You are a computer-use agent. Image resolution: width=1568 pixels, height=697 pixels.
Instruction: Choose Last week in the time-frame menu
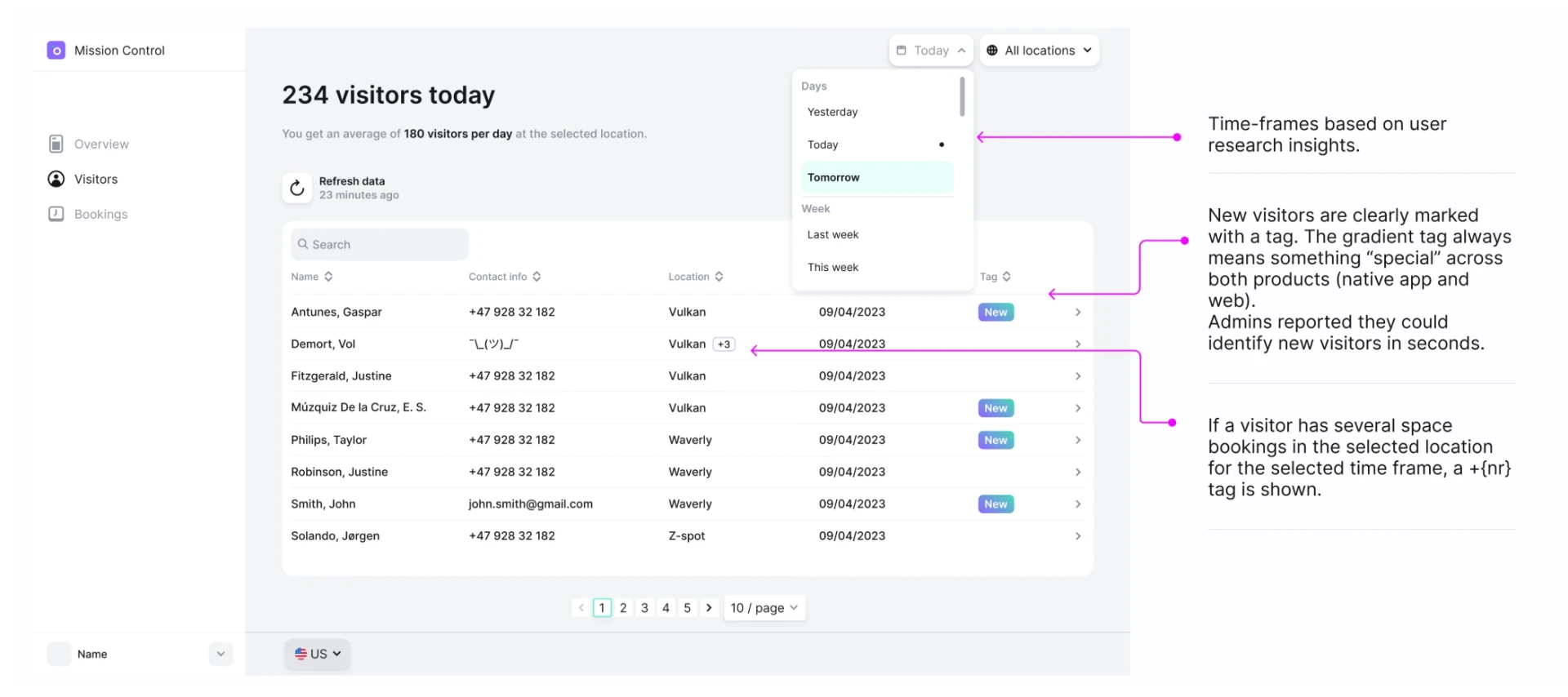(x=877, y=235)
